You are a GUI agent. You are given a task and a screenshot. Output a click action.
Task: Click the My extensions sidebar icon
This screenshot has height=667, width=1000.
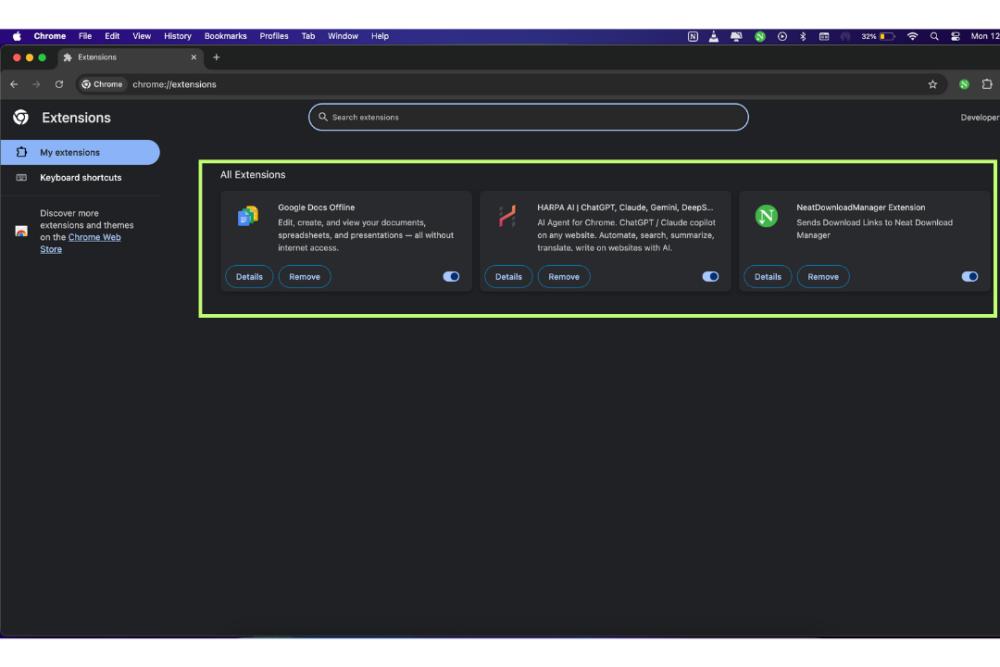tap(21, 152)
